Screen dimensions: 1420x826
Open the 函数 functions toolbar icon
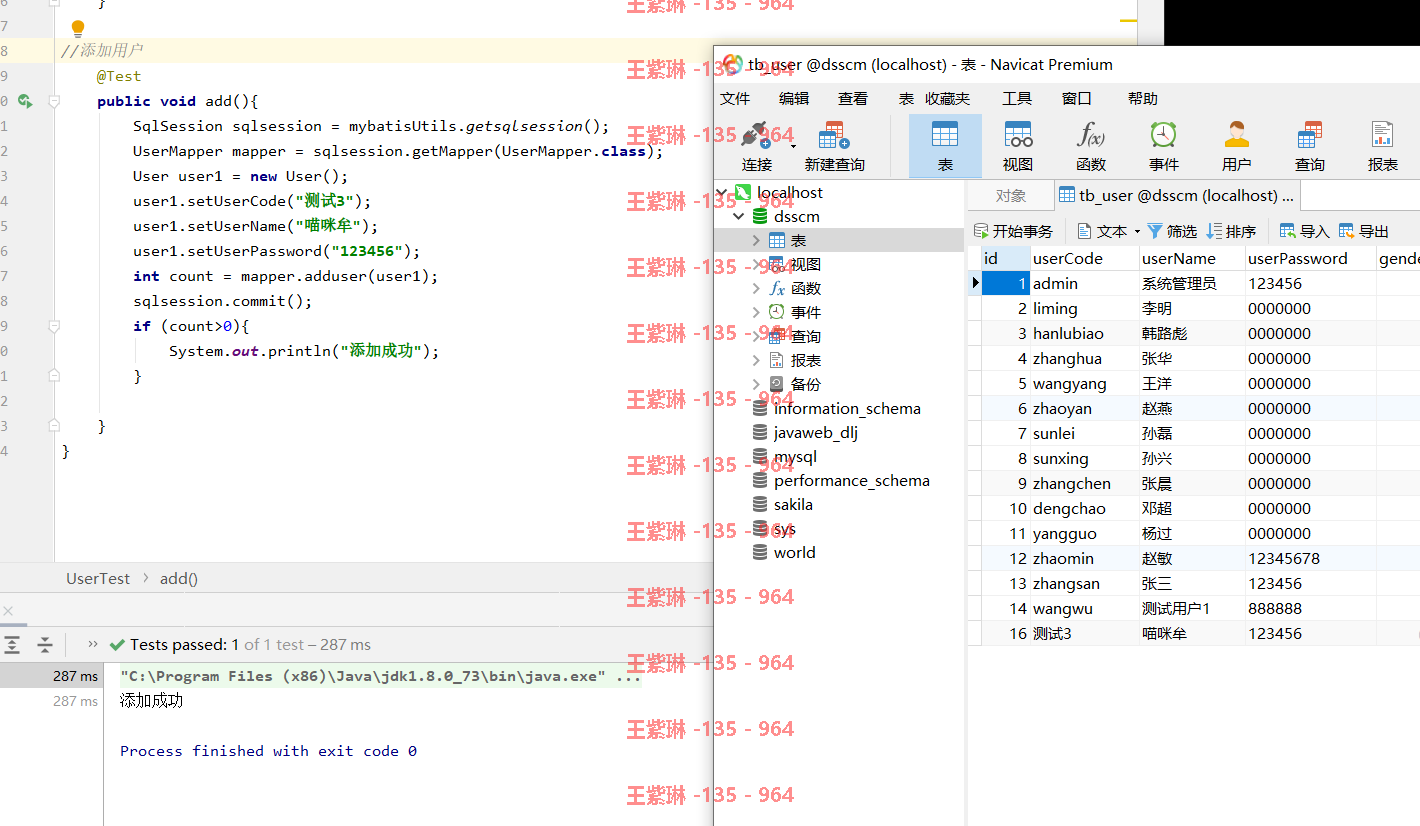click(1091, 135)
